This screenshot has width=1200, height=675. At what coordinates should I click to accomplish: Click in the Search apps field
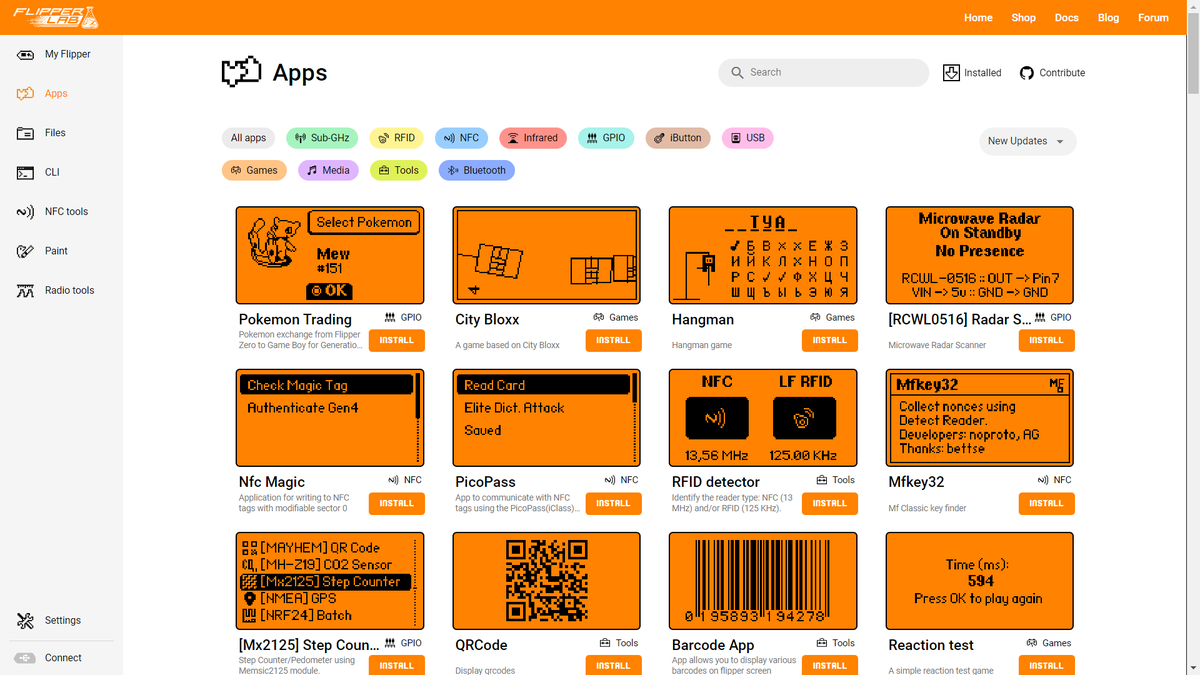pyautogui.click(x=823, y=72)
